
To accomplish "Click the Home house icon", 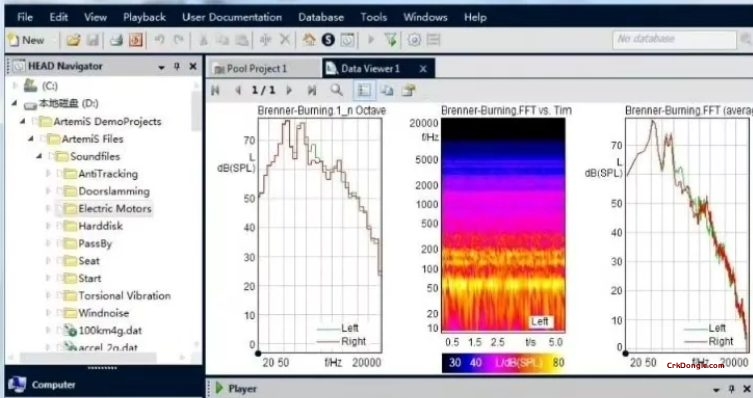I will click(x=309, y=40).
